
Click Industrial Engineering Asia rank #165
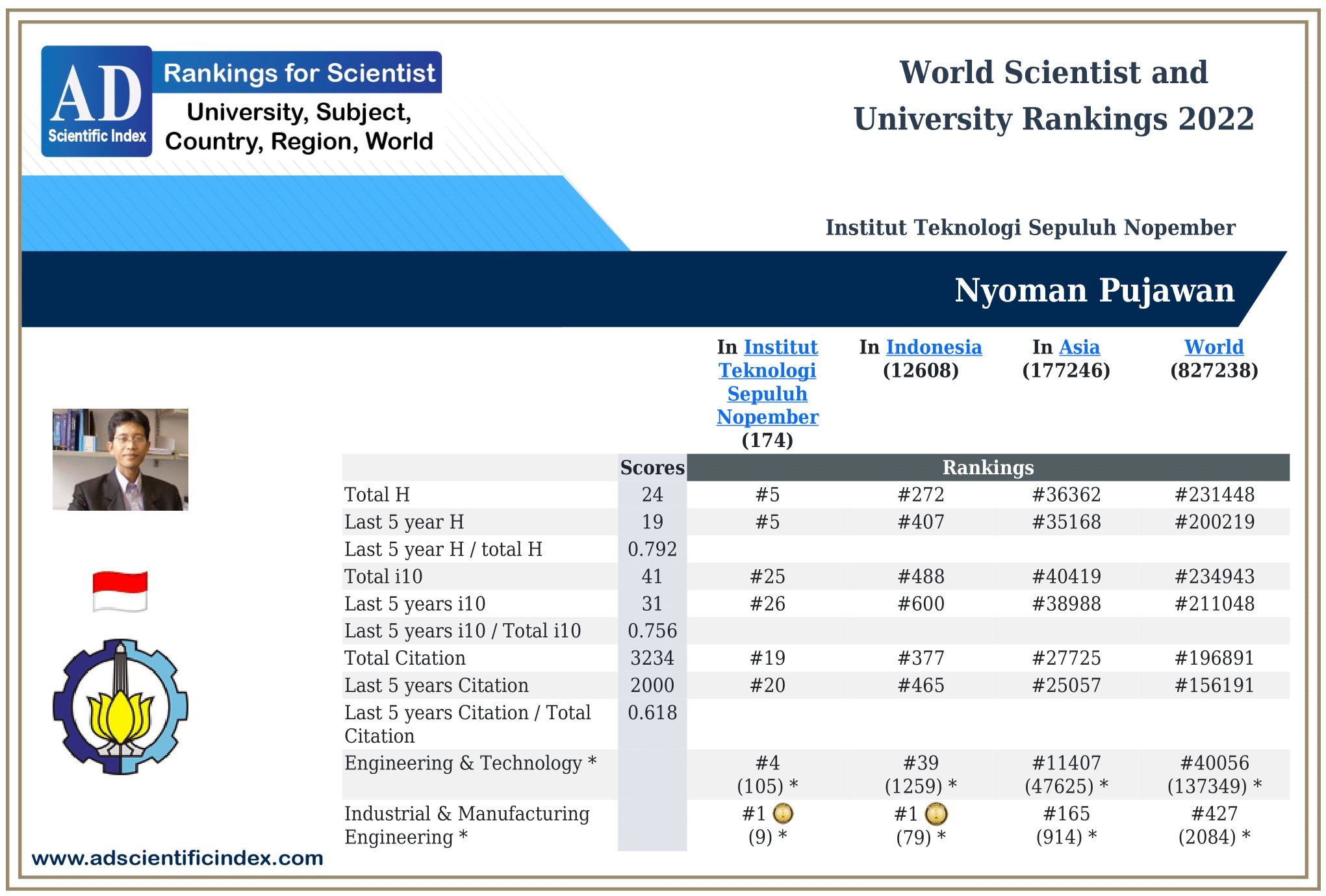click(1066, 813)
